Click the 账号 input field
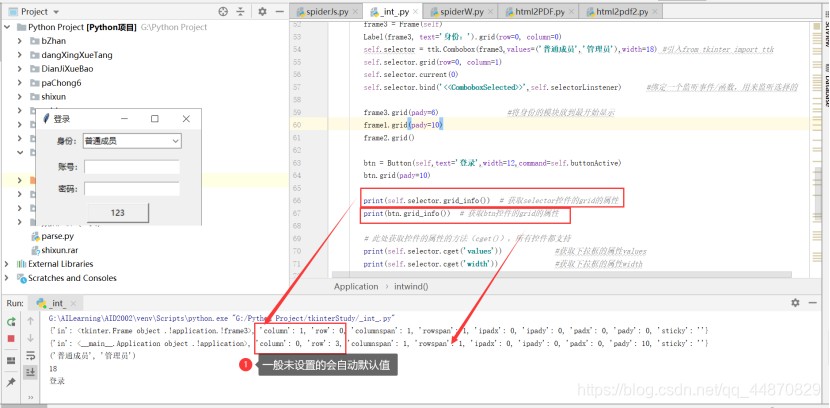Image resolution: width=830 pixels, height=408 pixels. 131,166
